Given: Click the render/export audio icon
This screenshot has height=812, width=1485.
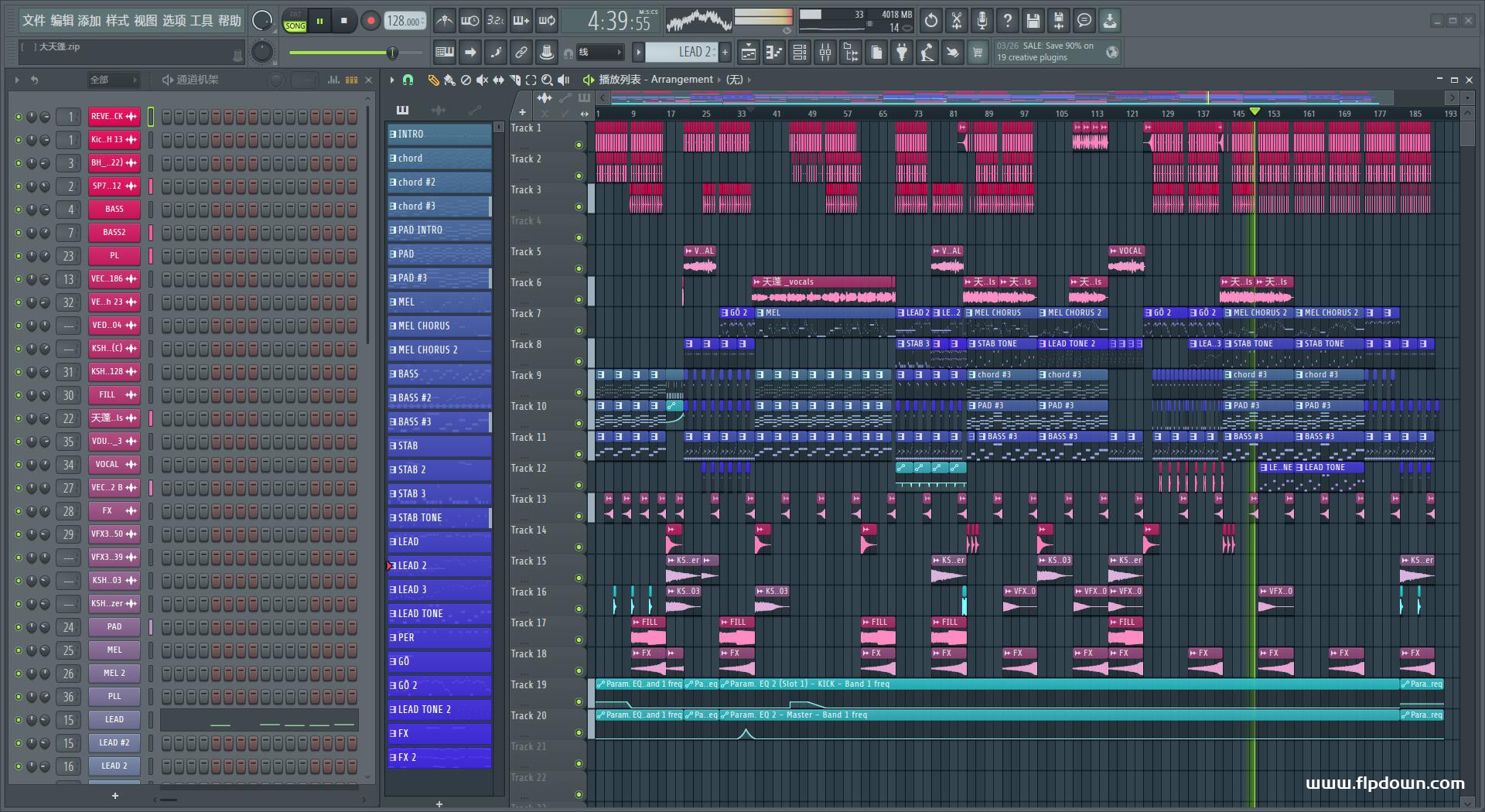Looking at the screenshot, I should click(1059, 21).
